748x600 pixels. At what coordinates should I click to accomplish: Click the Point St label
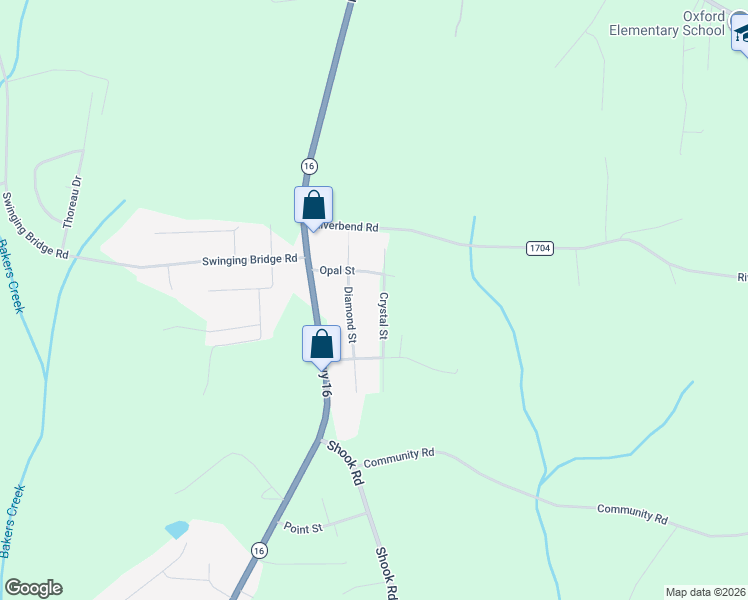pyautogui.click(x=303, y=528)
